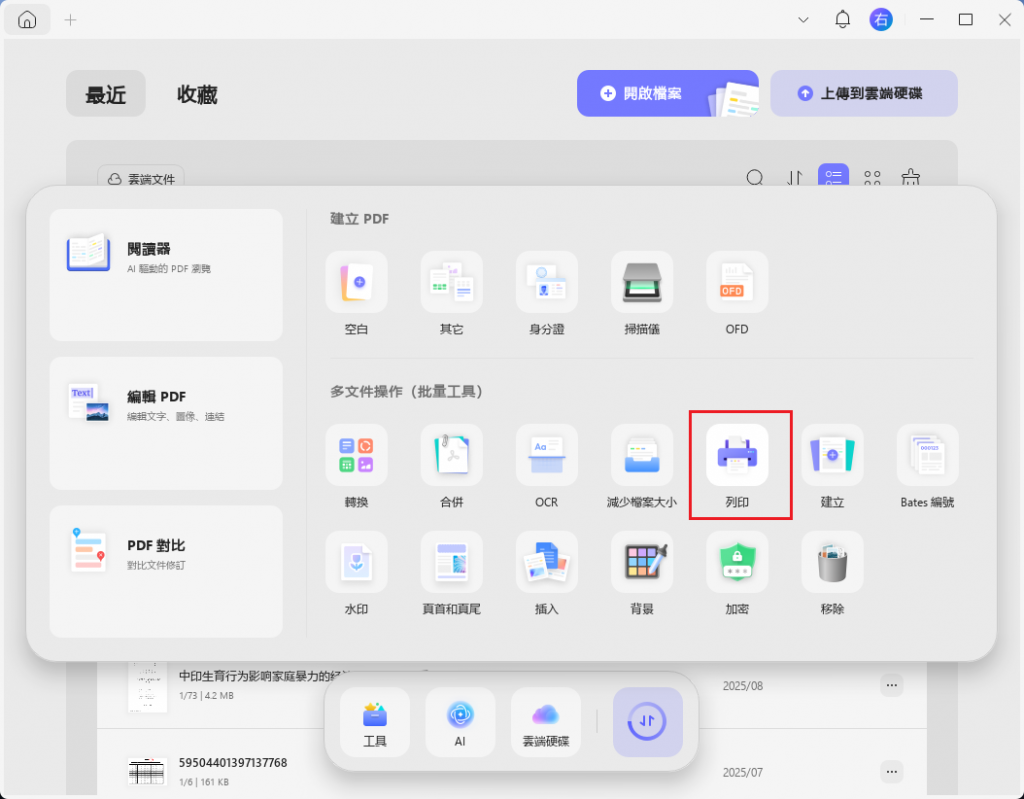
Task: Open the 加密 encryption tool
Action: pos(737,572)
